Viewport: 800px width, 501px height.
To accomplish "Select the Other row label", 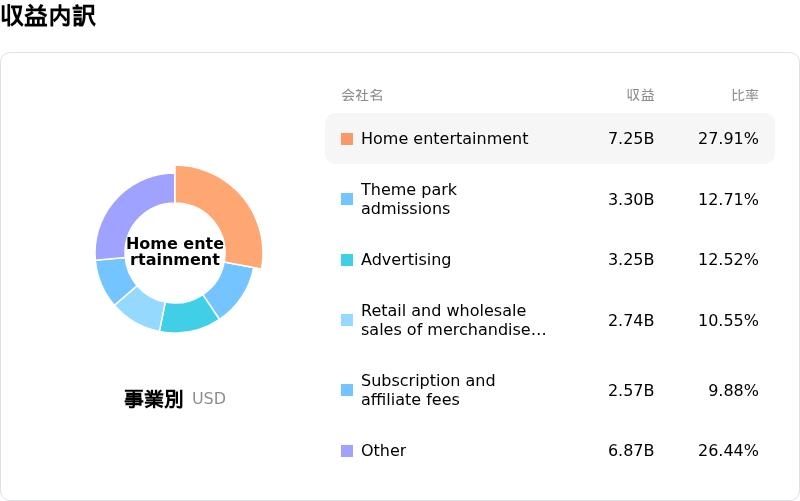I will point(383,451).
